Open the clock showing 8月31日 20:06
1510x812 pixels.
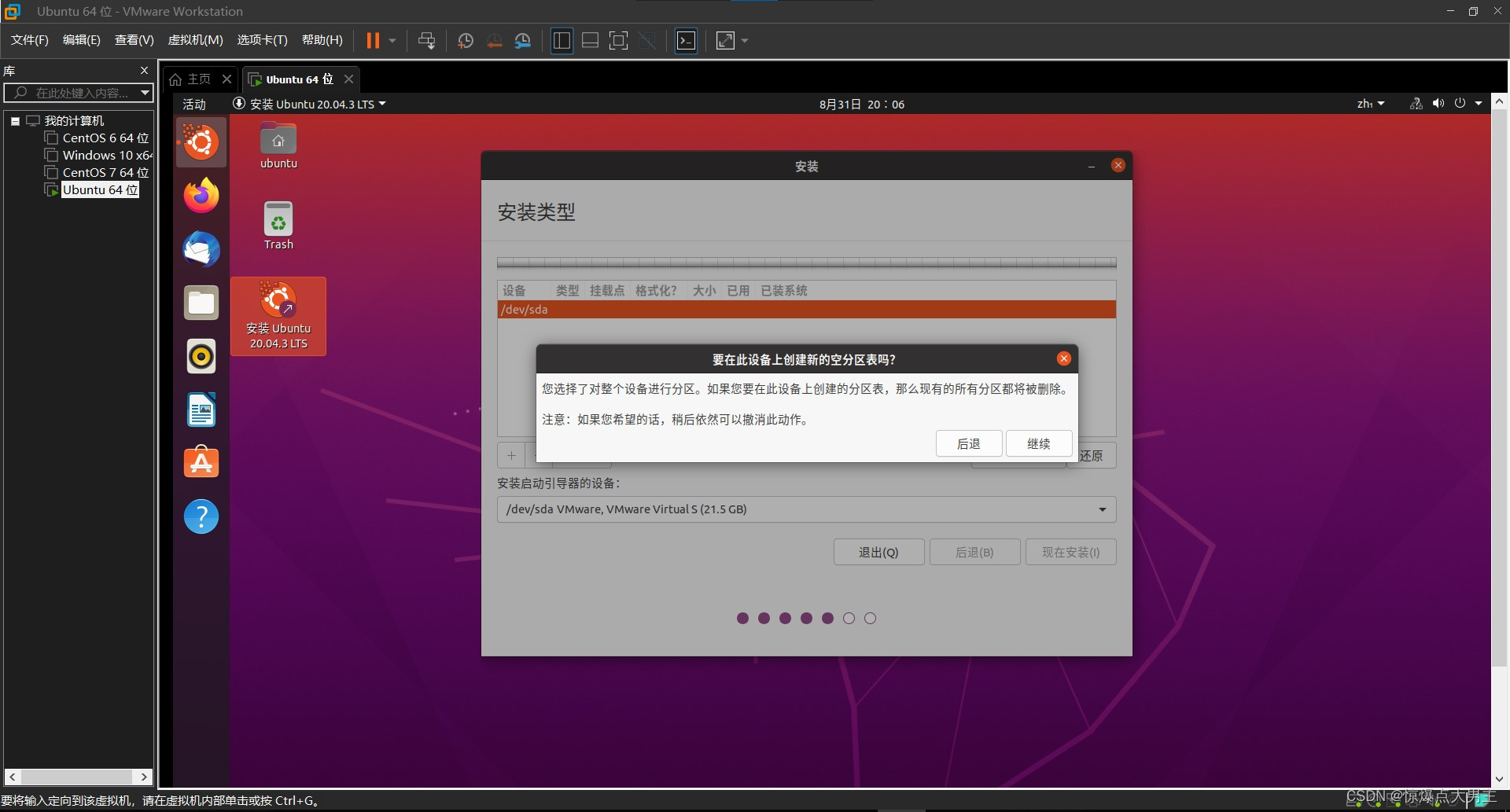(862, 105)
